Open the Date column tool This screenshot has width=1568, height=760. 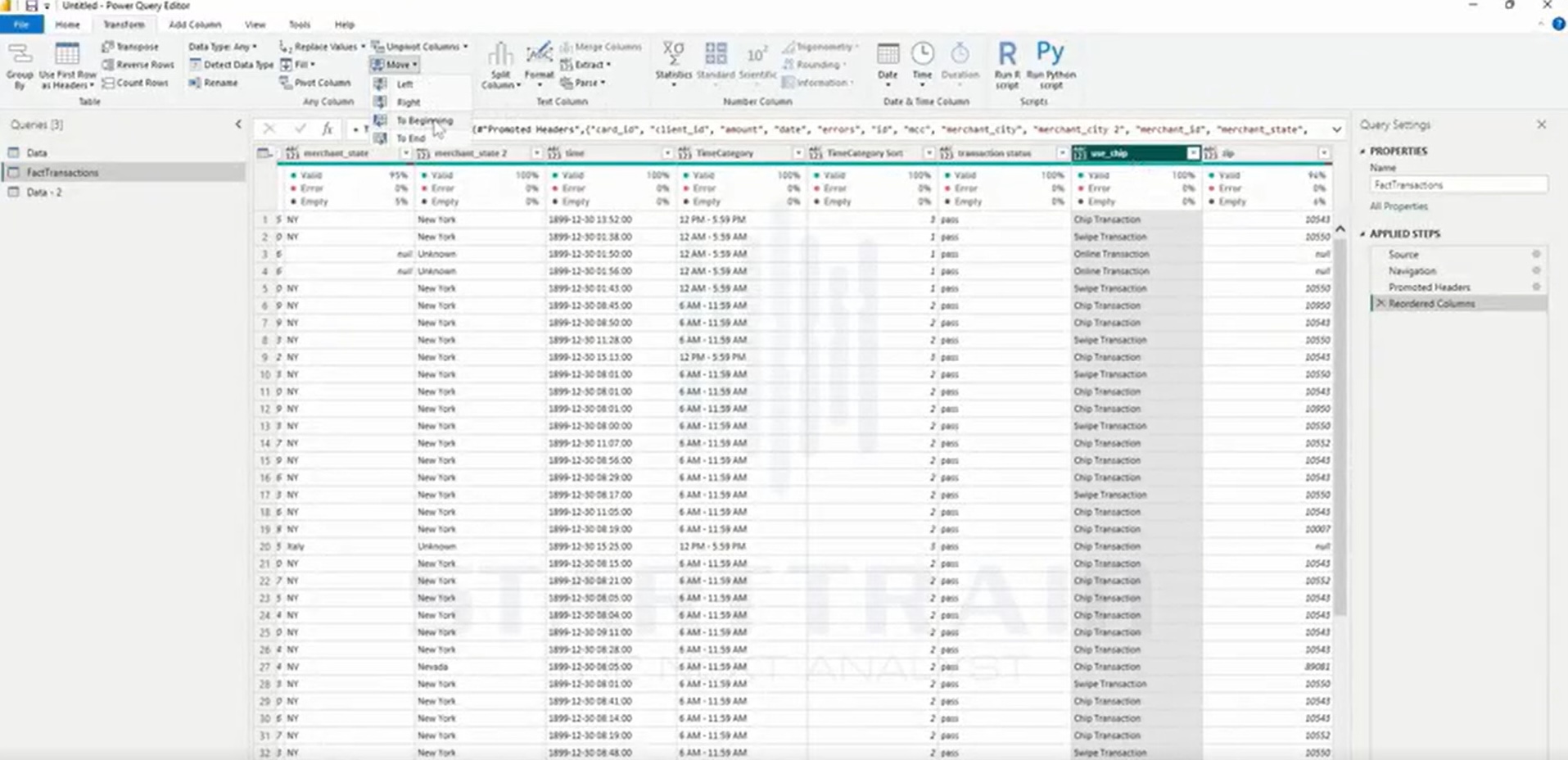coord(888,64)
